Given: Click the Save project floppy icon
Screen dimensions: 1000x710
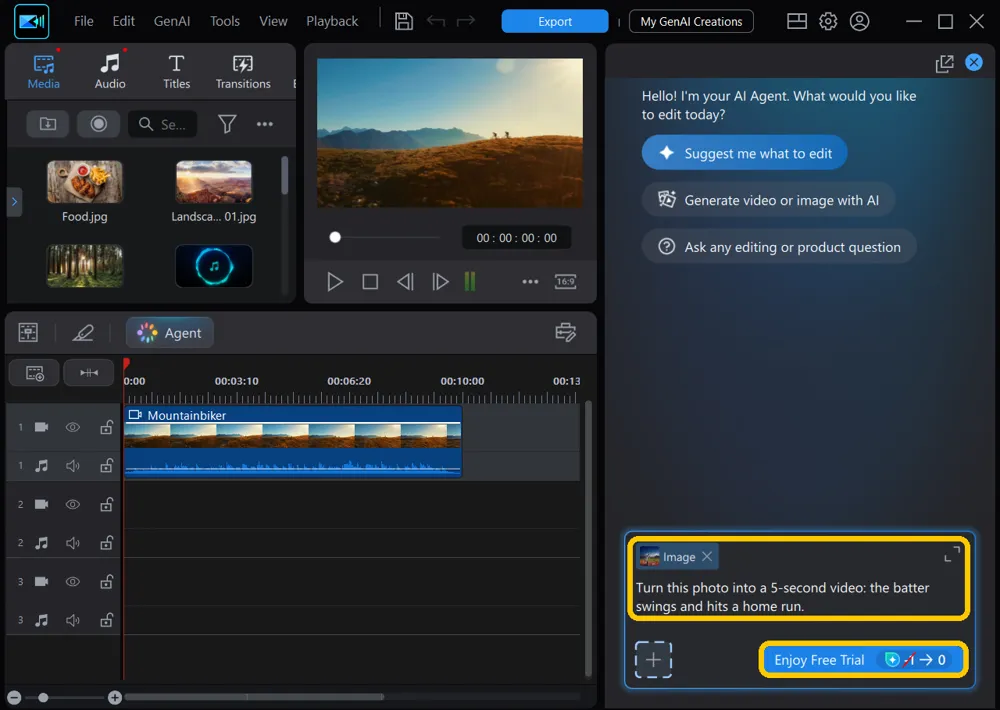Looking at the screenshot, I should point(404,21).
